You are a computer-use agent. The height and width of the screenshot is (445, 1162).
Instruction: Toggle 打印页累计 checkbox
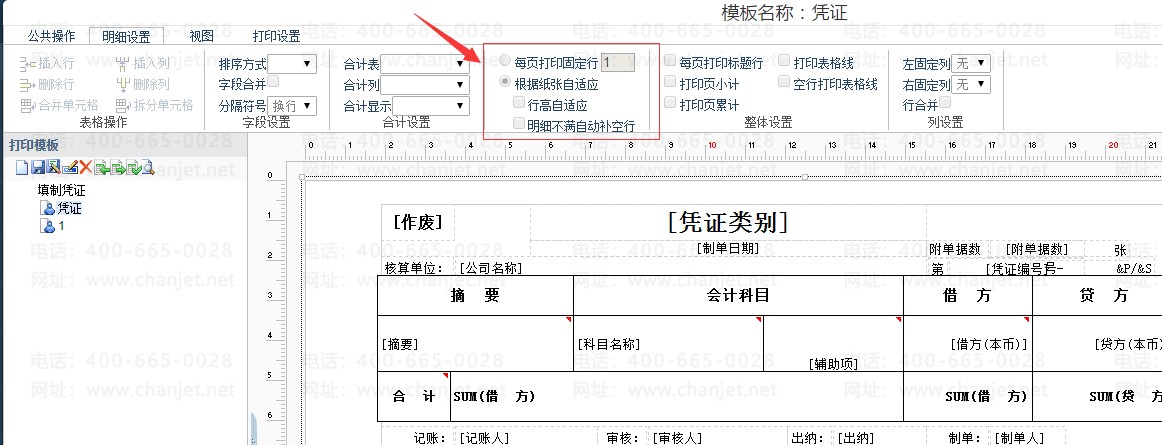(671, 102)
